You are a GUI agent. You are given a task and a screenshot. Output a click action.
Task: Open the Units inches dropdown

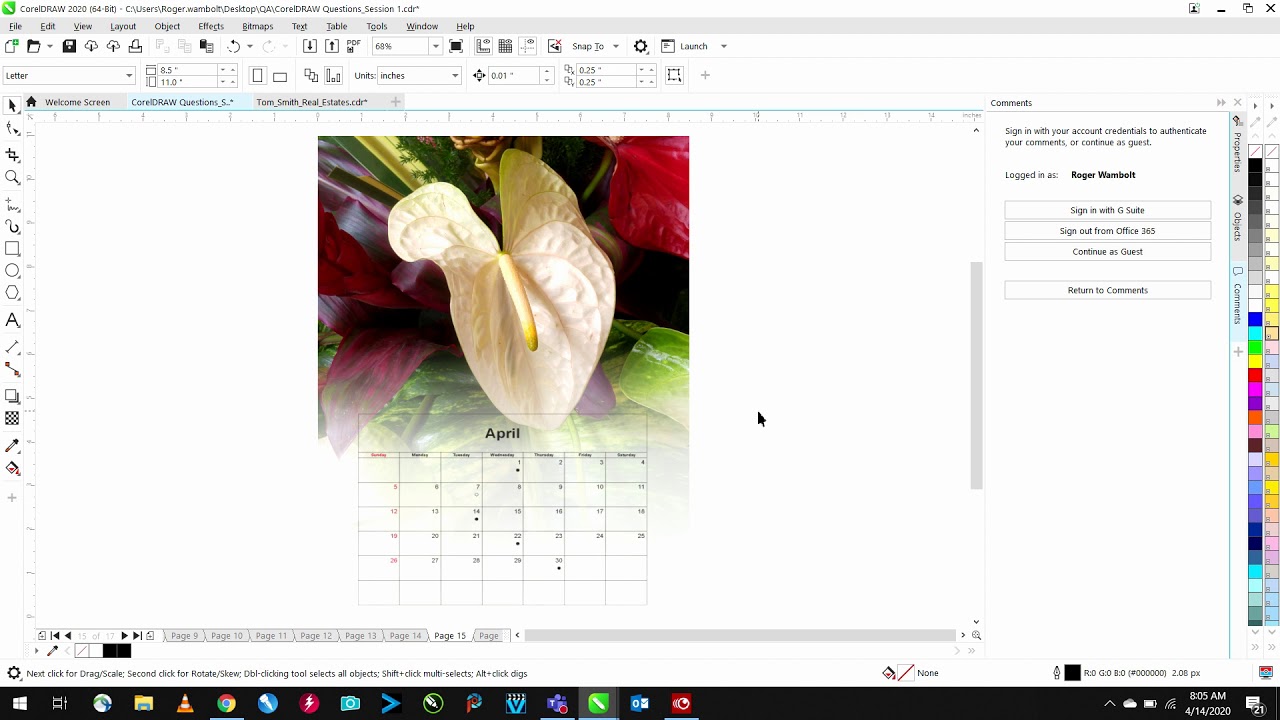click(455, 76)
